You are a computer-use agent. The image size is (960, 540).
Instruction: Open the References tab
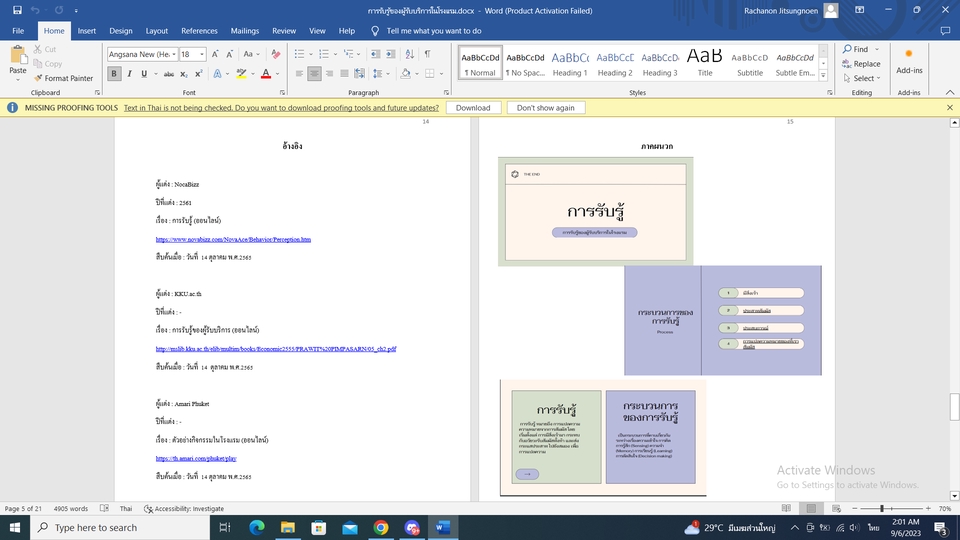199,31
